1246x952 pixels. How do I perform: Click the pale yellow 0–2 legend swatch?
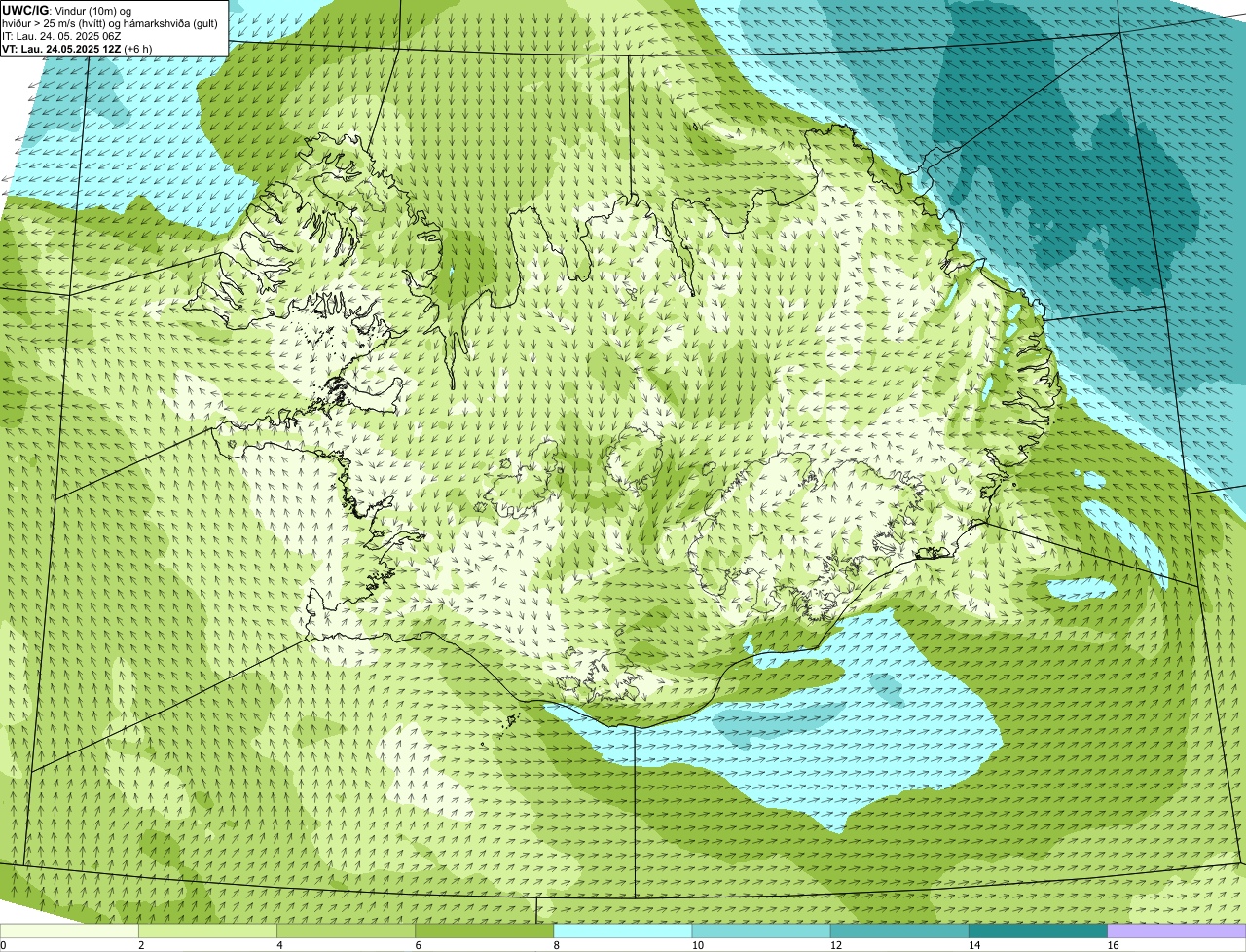[x=69, y=931]
